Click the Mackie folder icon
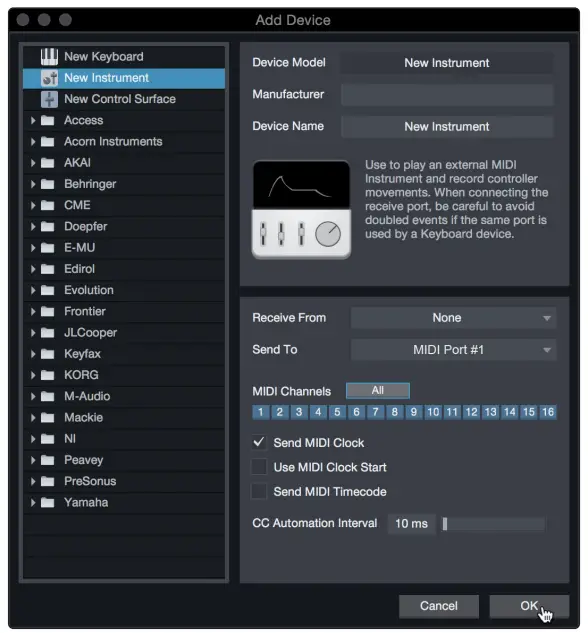Image resolution: width=588 pixels, height=633 pixels. (48, 417)
